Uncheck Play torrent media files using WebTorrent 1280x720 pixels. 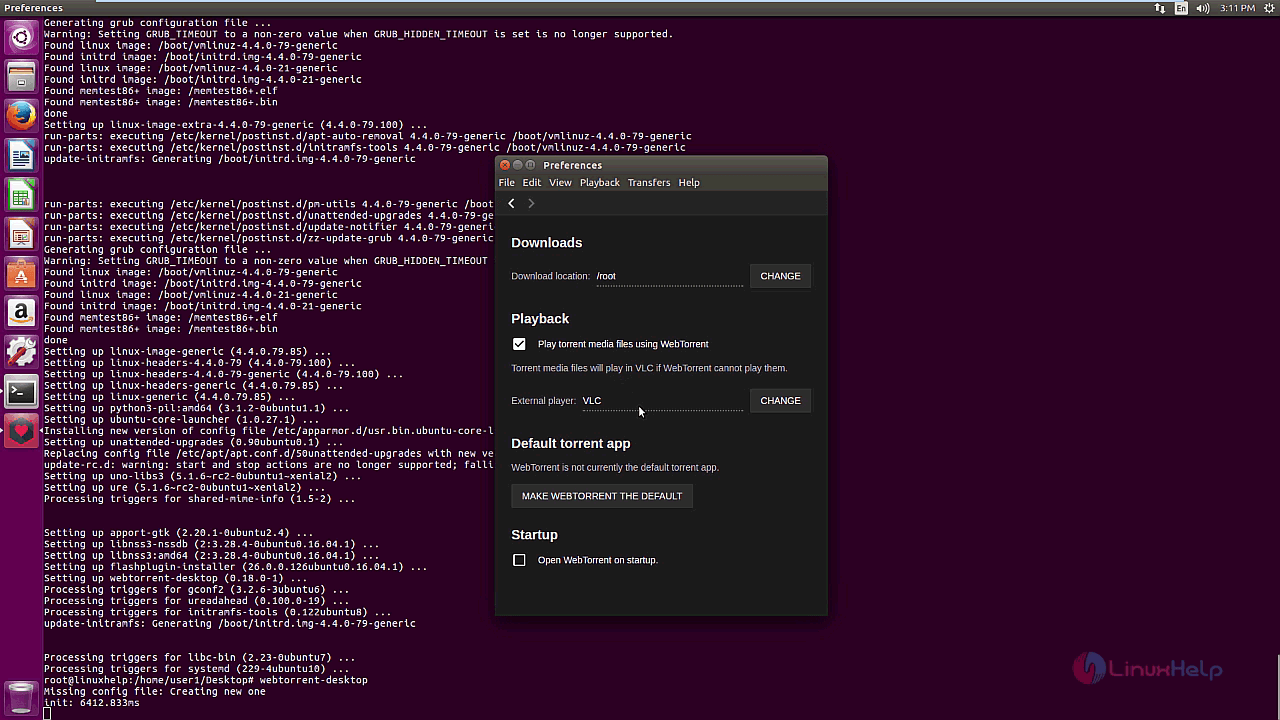pyautogui.click(x=519, y=344)
